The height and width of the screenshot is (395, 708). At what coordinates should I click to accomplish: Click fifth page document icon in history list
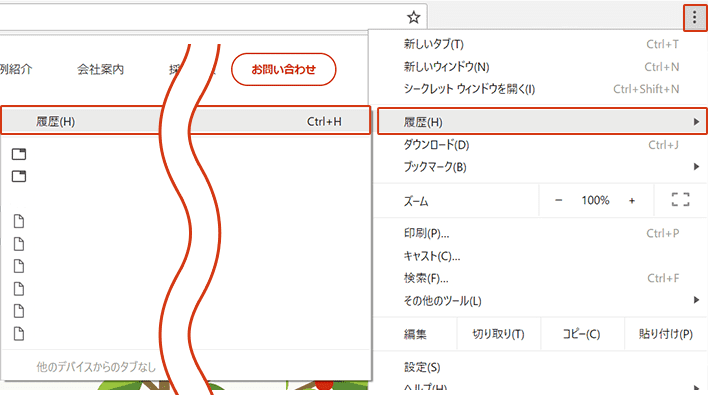(x=19, y=311)
